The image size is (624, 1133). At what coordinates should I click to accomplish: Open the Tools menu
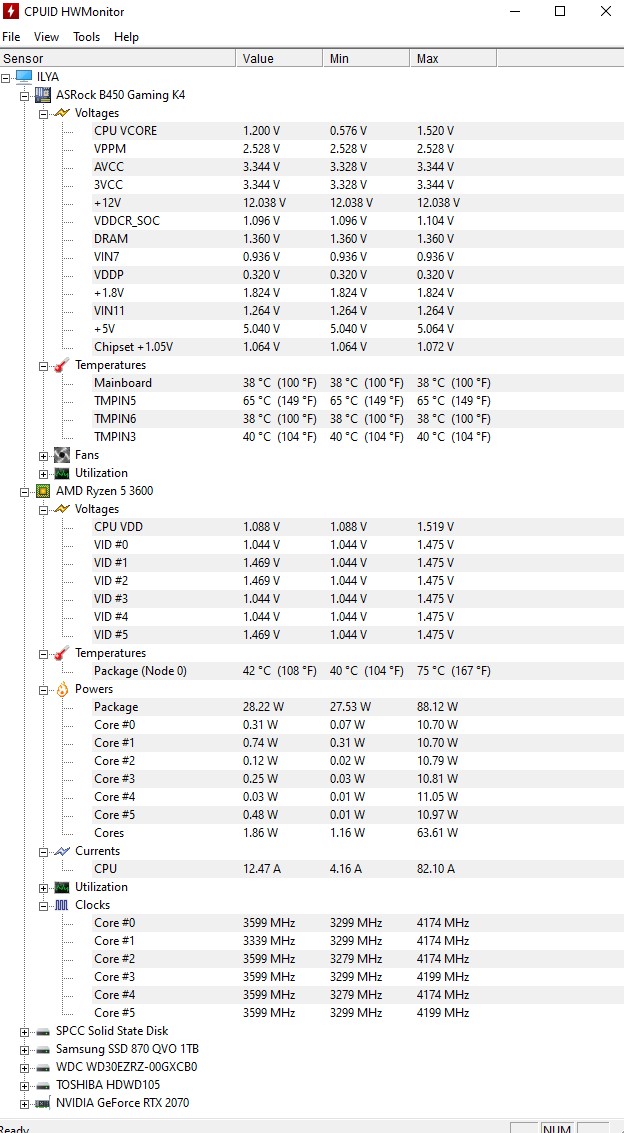[86, 37]
